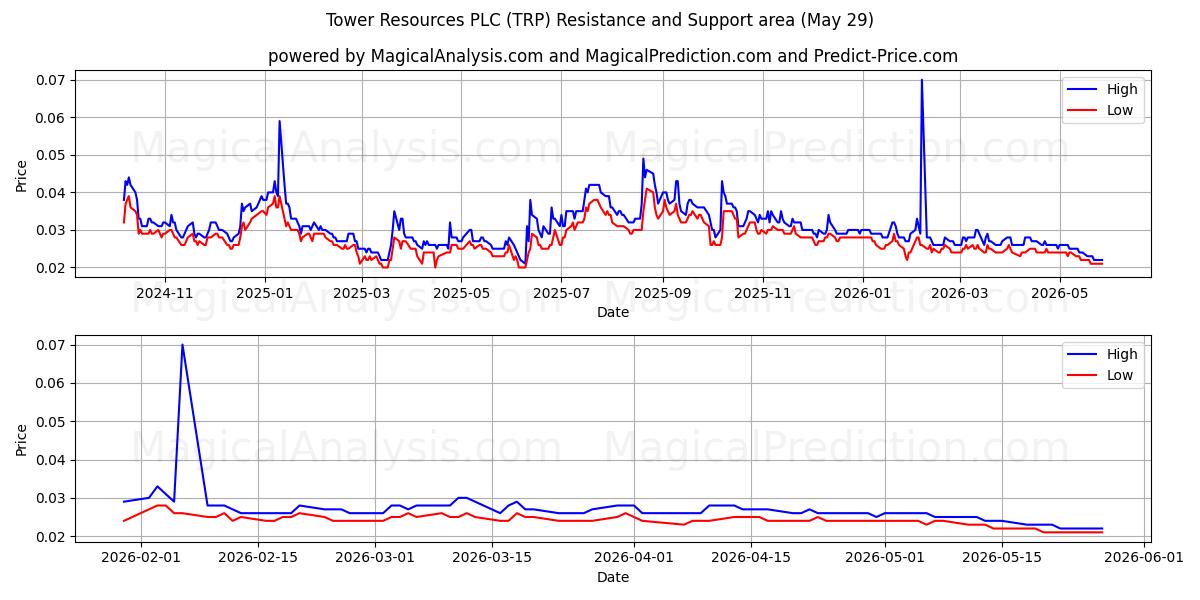The height and width of the screenshot is (600, 1200).
Task: Click the chart title 'Tower Resources PLC (TRP) Resistance and Support area (May 29)'
Action: pyautogui.click(x=600, y=20)
